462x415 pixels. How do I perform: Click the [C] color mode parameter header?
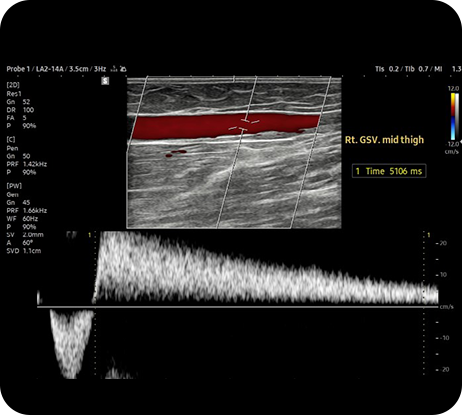coord(11,140)
